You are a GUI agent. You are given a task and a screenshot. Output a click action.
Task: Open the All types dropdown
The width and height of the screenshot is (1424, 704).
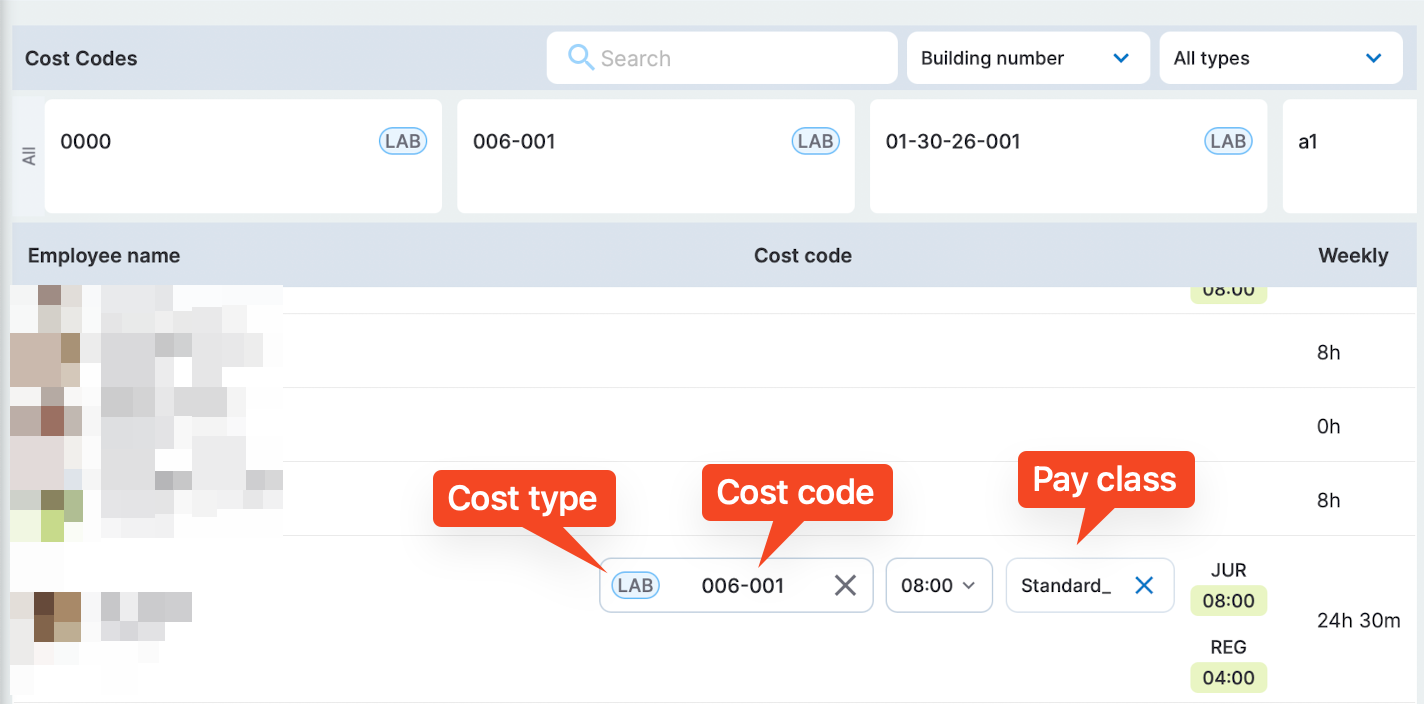(1281, 58)
